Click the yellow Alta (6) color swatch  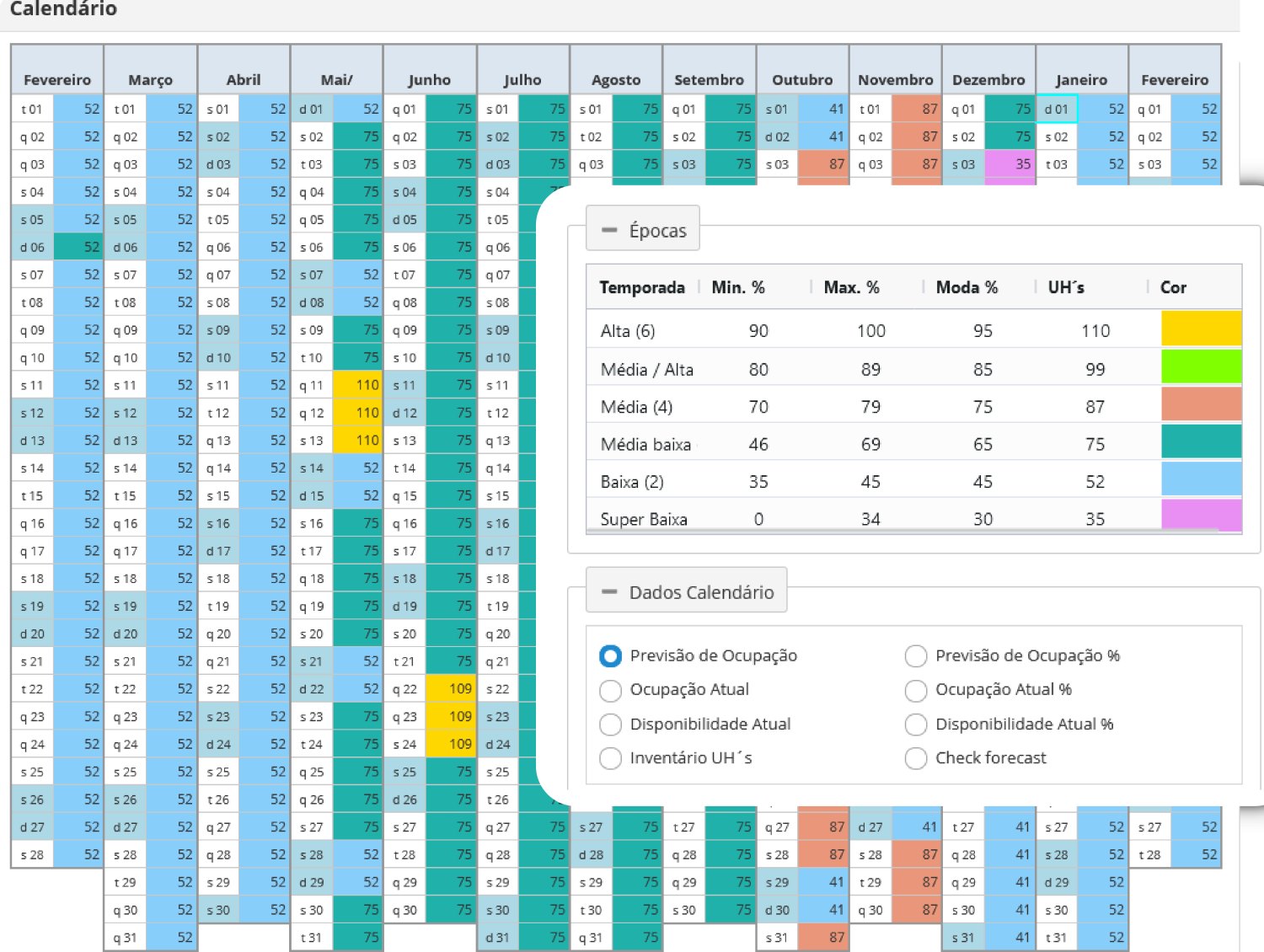(x=1201, y=329)
